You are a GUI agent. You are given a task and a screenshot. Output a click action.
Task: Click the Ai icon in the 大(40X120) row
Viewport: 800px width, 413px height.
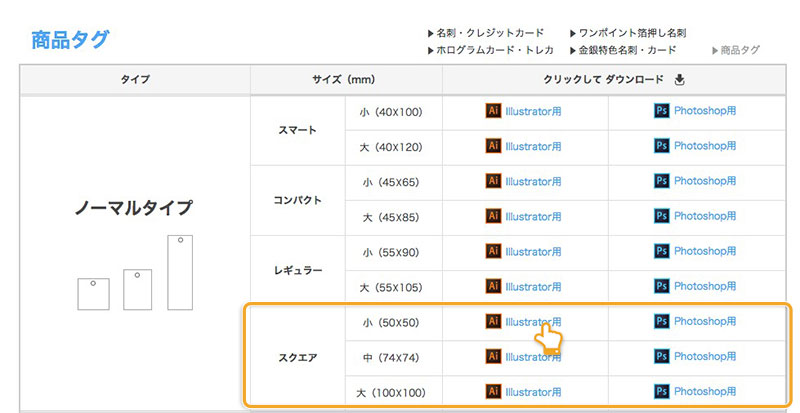tap(493, 146)
